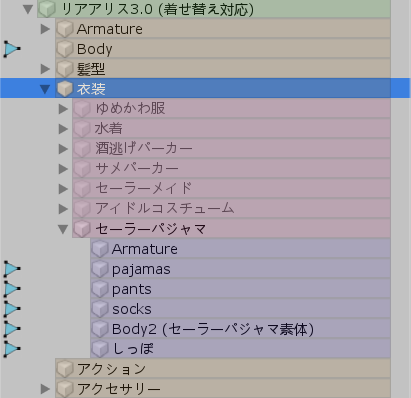Select the アクション object
This screenshot has width=411, height=398.
click(223, 369)
